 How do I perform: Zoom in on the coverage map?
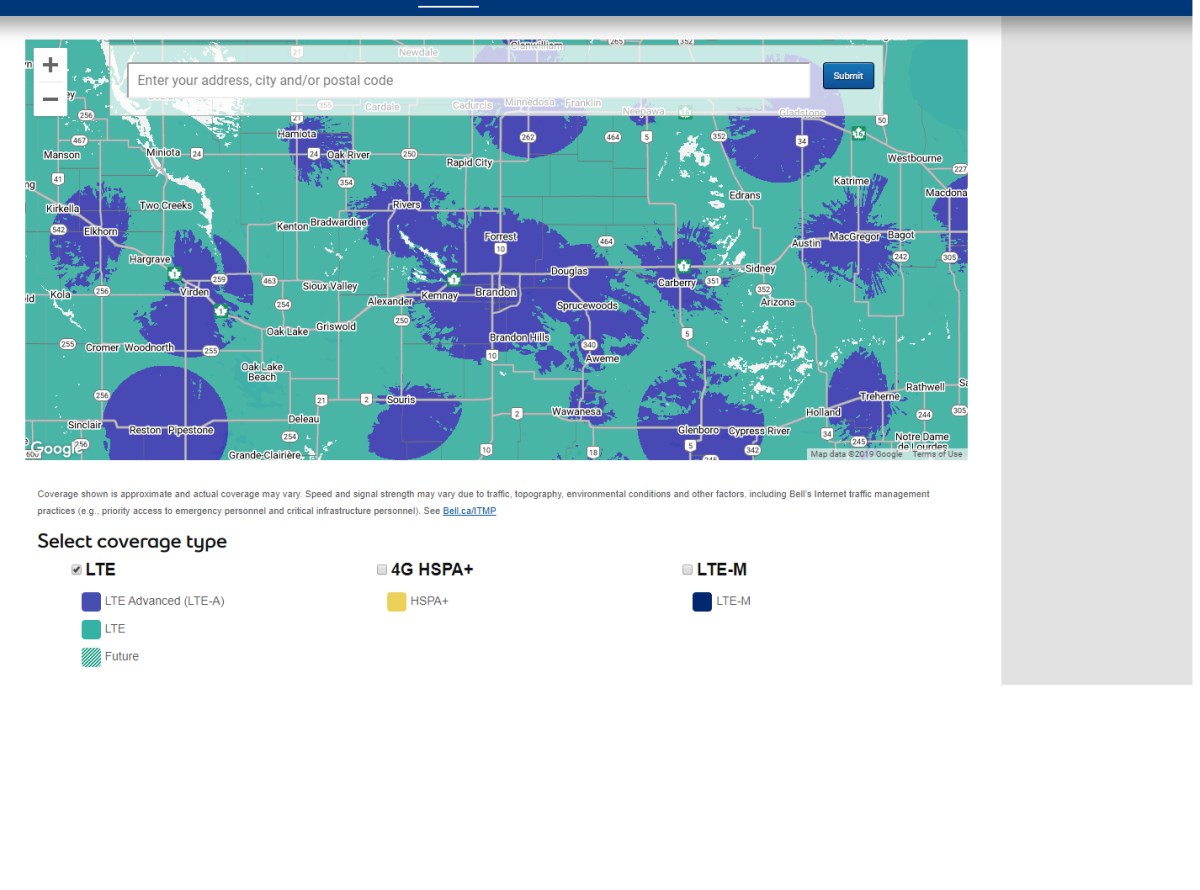(50, 65)
